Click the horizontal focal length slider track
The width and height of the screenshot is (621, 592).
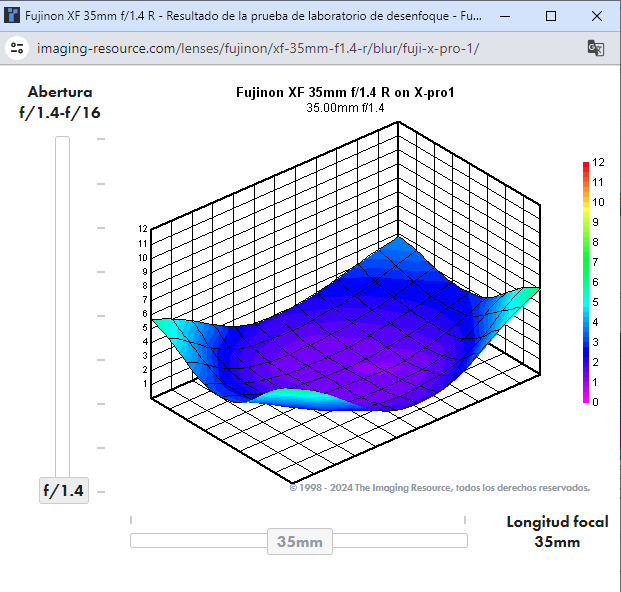click(299, 541)
